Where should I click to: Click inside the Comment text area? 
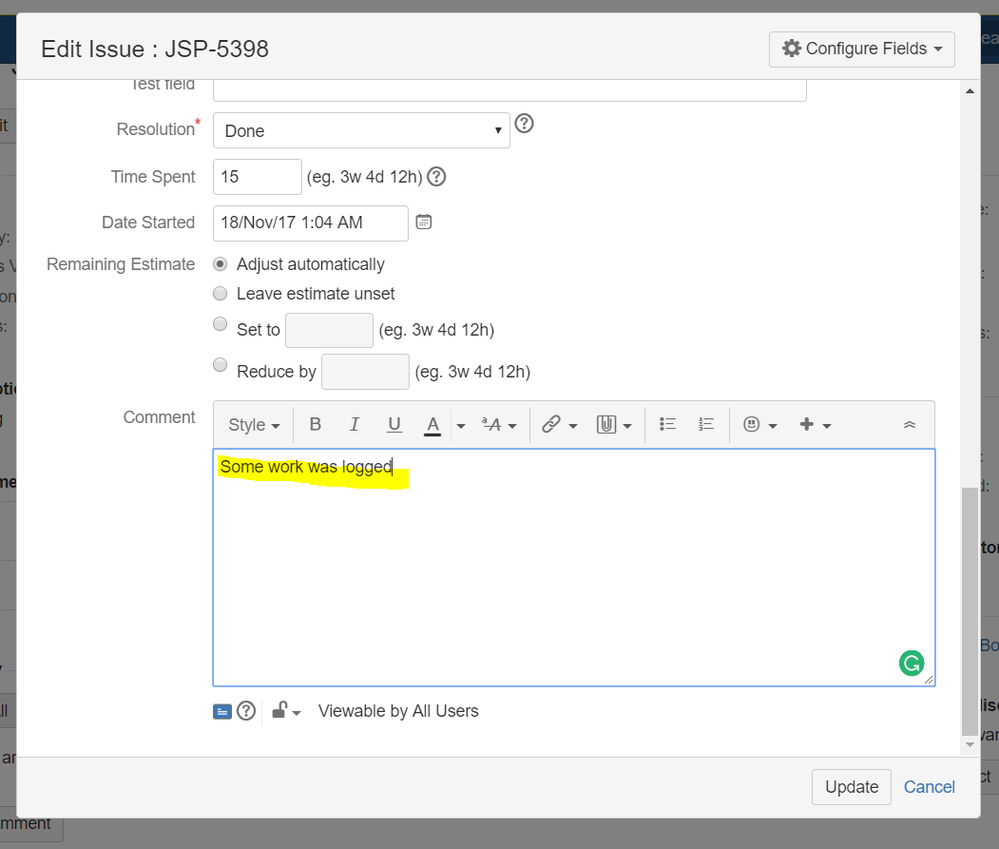click(x=573, y=567)
